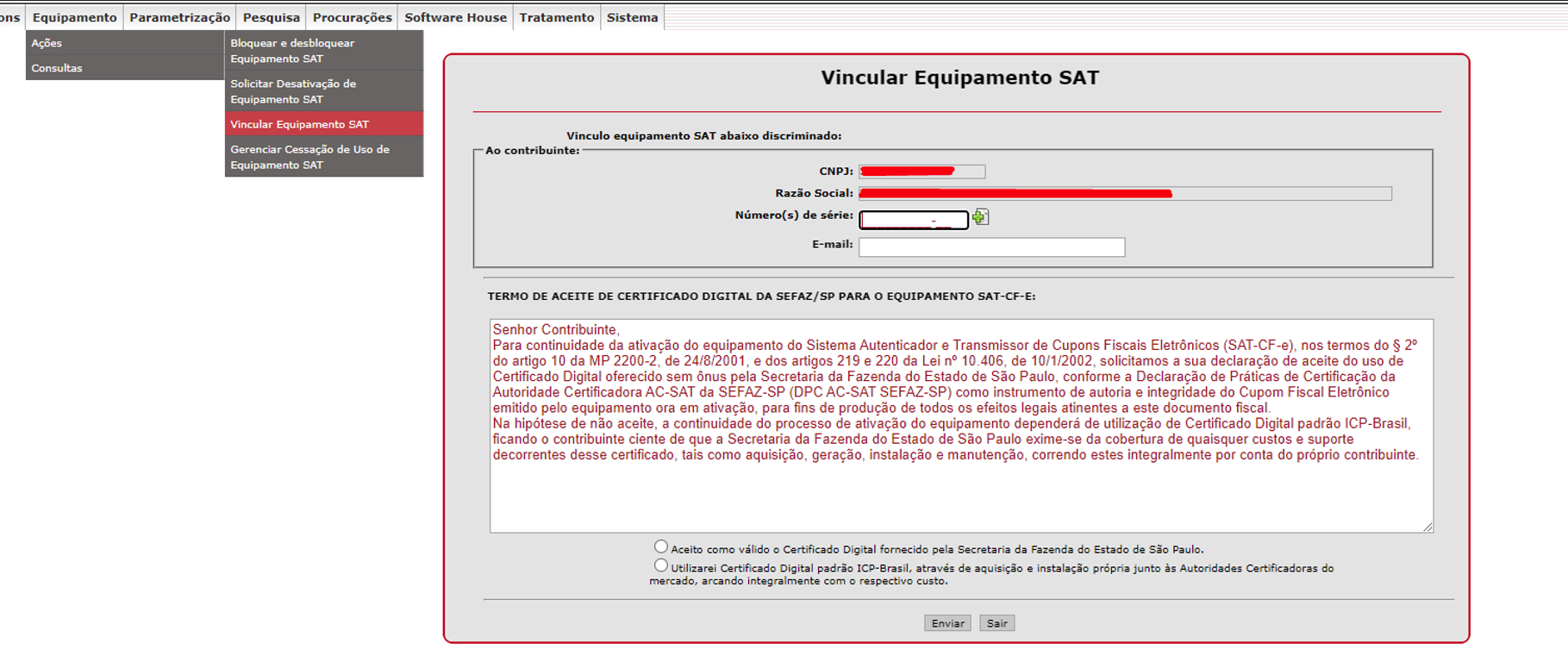The width and height of the screenshot is (1568, 656).
Task: Click the Vinculo equipamento SAT abaixo discriminado text
Action: point(704,135)
